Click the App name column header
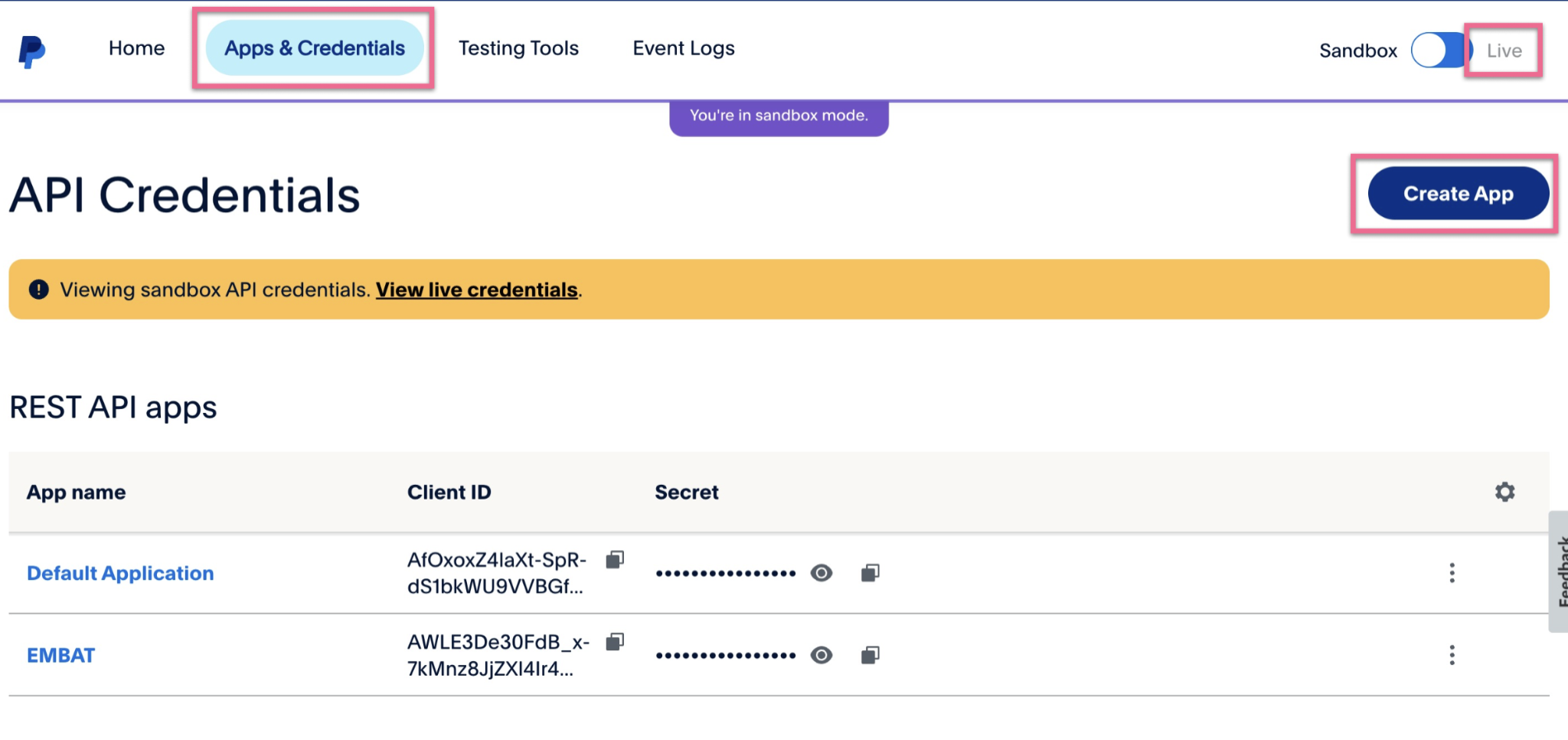Image resolution: width=1568 pixels, height=740 pixels. coord(76,492)
